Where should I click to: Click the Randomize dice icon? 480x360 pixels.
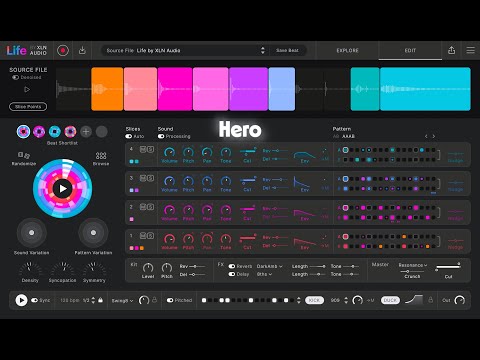[24, 155]
